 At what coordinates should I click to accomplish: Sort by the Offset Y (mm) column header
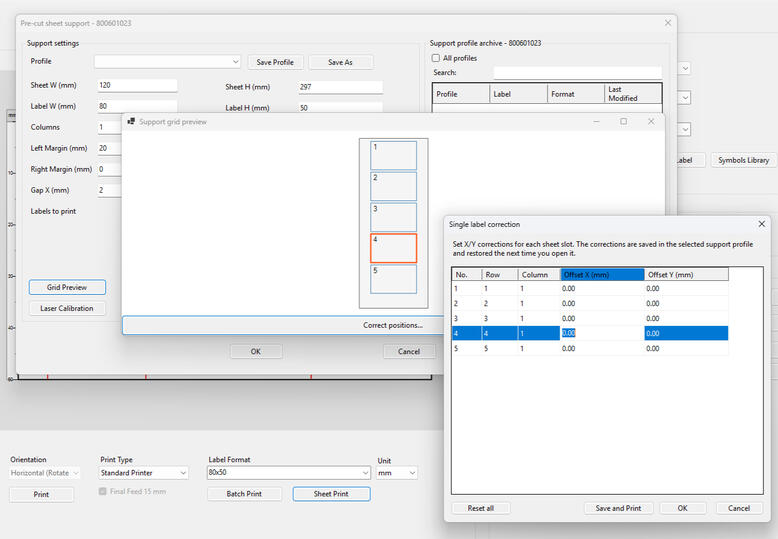point(686,274)
